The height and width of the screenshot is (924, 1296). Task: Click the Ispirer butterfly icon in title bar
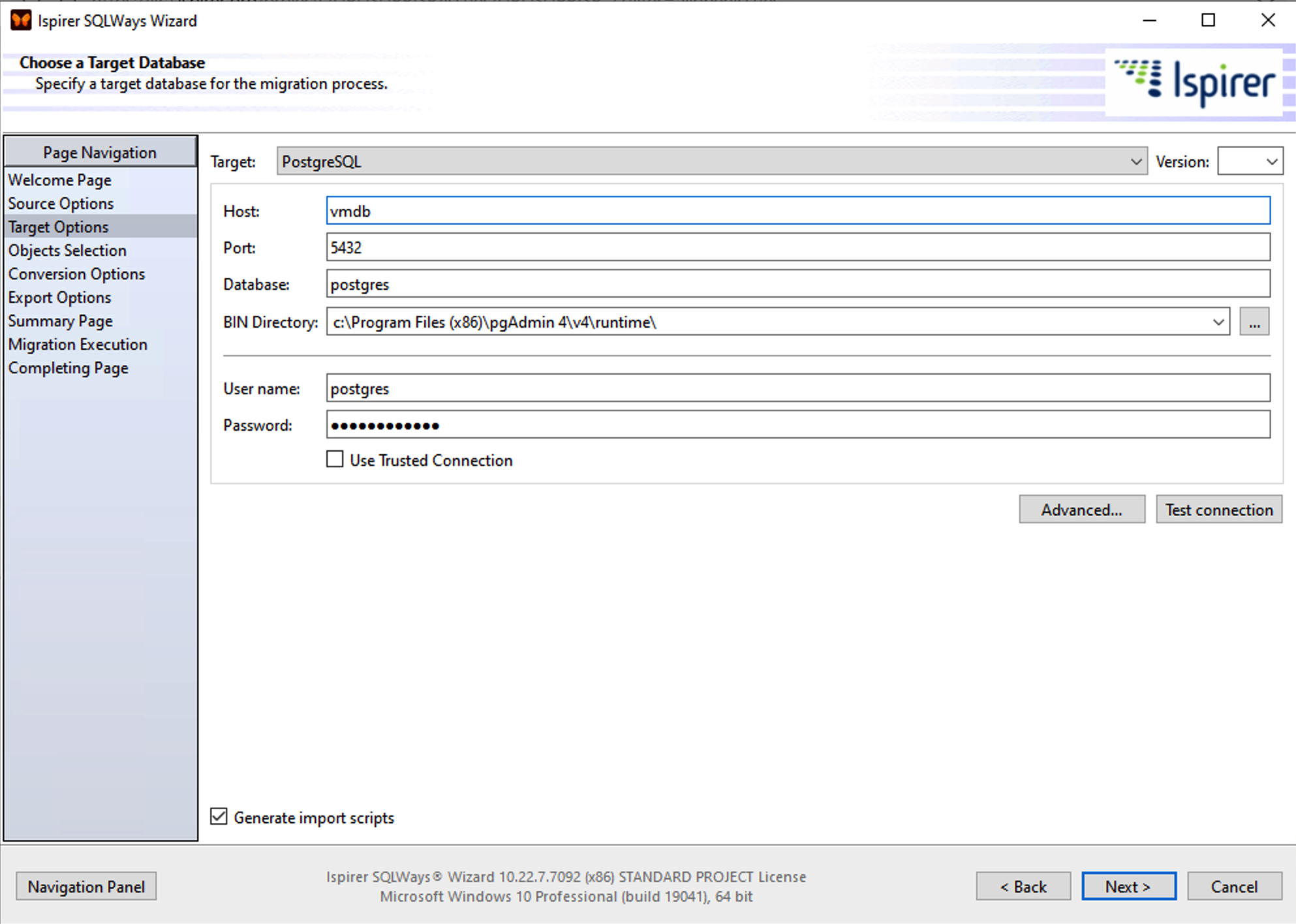pyautogui.click(x=21, y=20)
